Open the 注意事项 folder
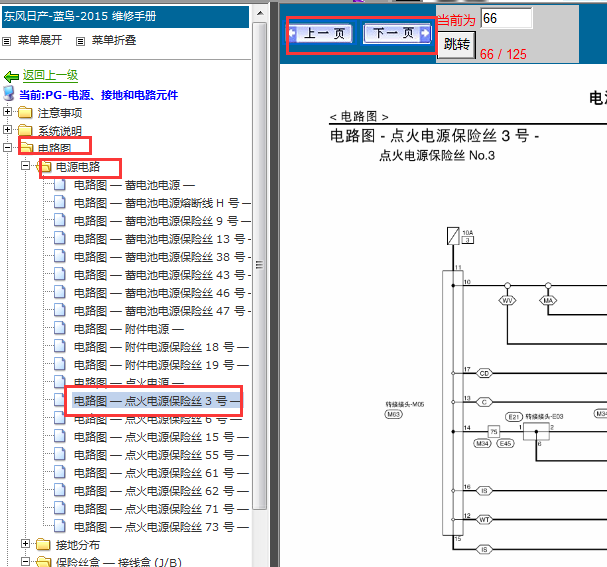This screenshot has width=607, height=567. (x=60, y=113)
